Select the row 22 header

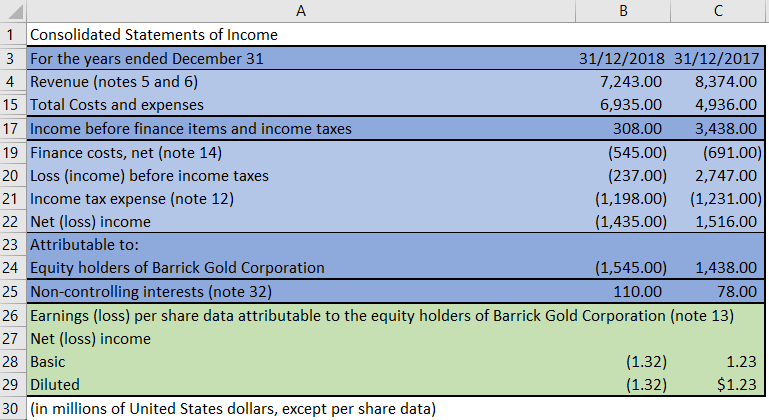tap(12, 221)
